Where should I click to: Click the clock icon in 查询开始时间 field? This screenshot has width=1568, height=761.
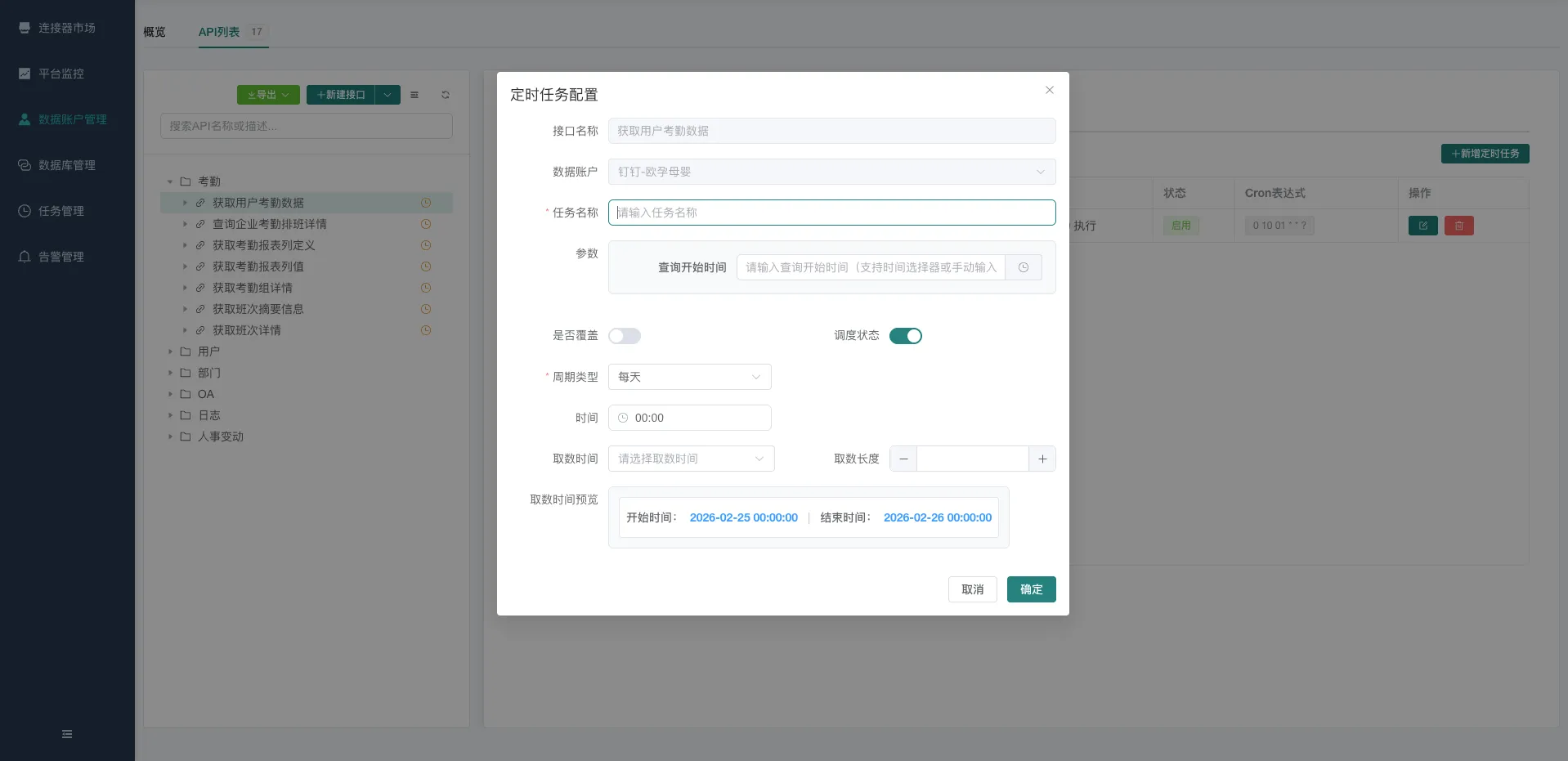coord(1023,267)
